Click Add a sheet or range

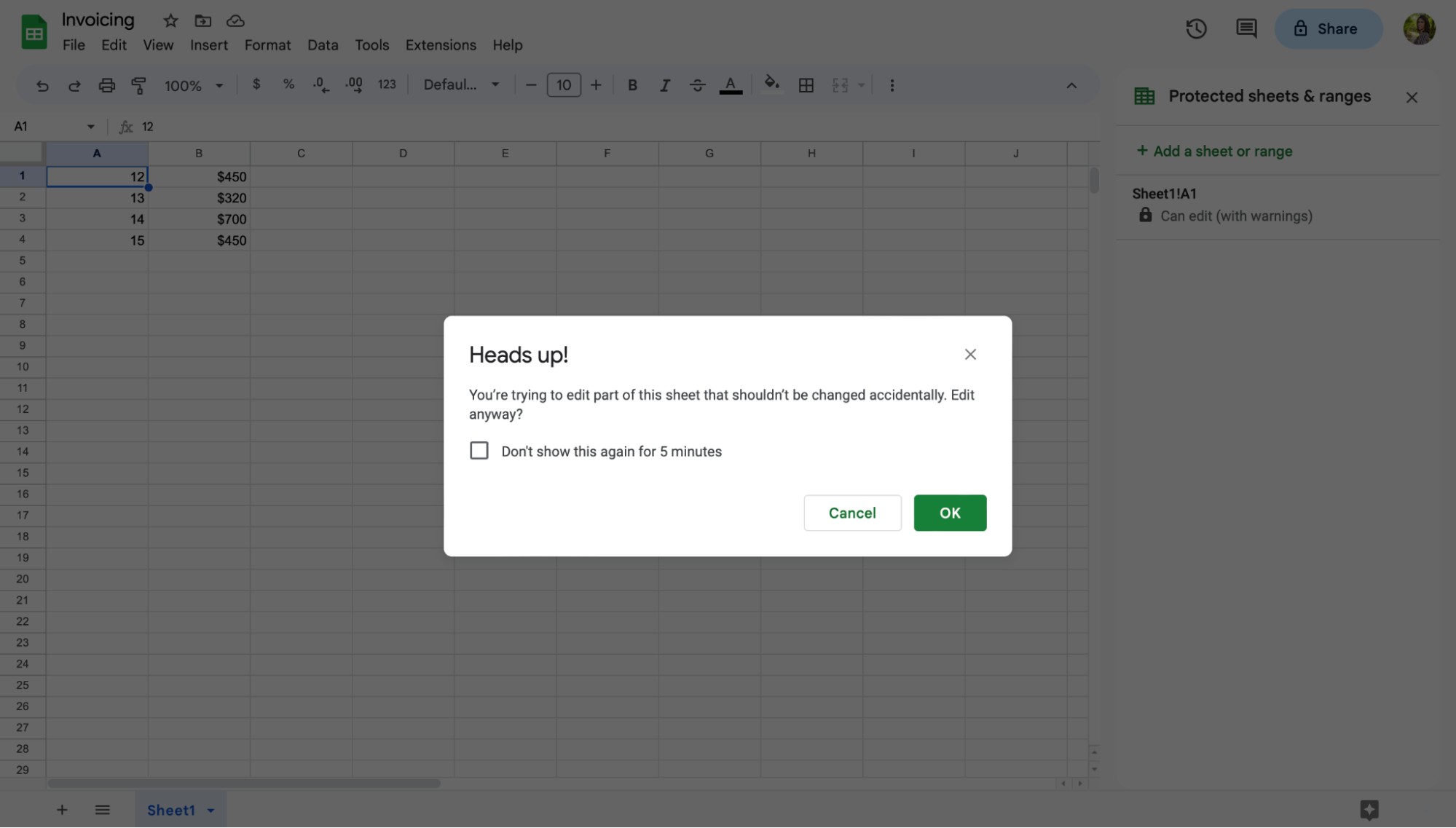pyautogui.click(x=1214, y=151)
